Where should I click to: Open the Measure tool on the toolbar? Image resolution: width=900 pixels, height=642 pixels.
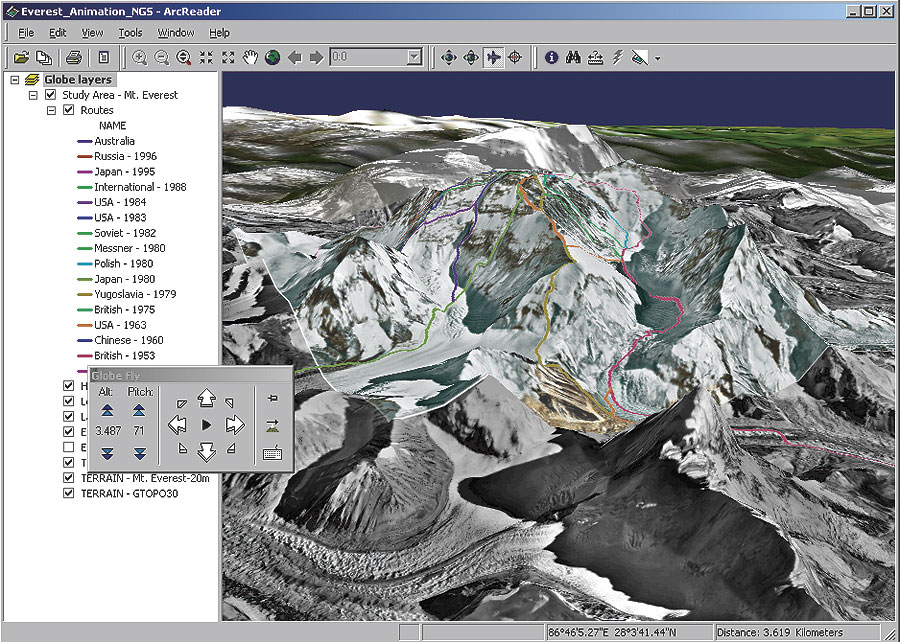pyautogui.click(x=594, y=57)
